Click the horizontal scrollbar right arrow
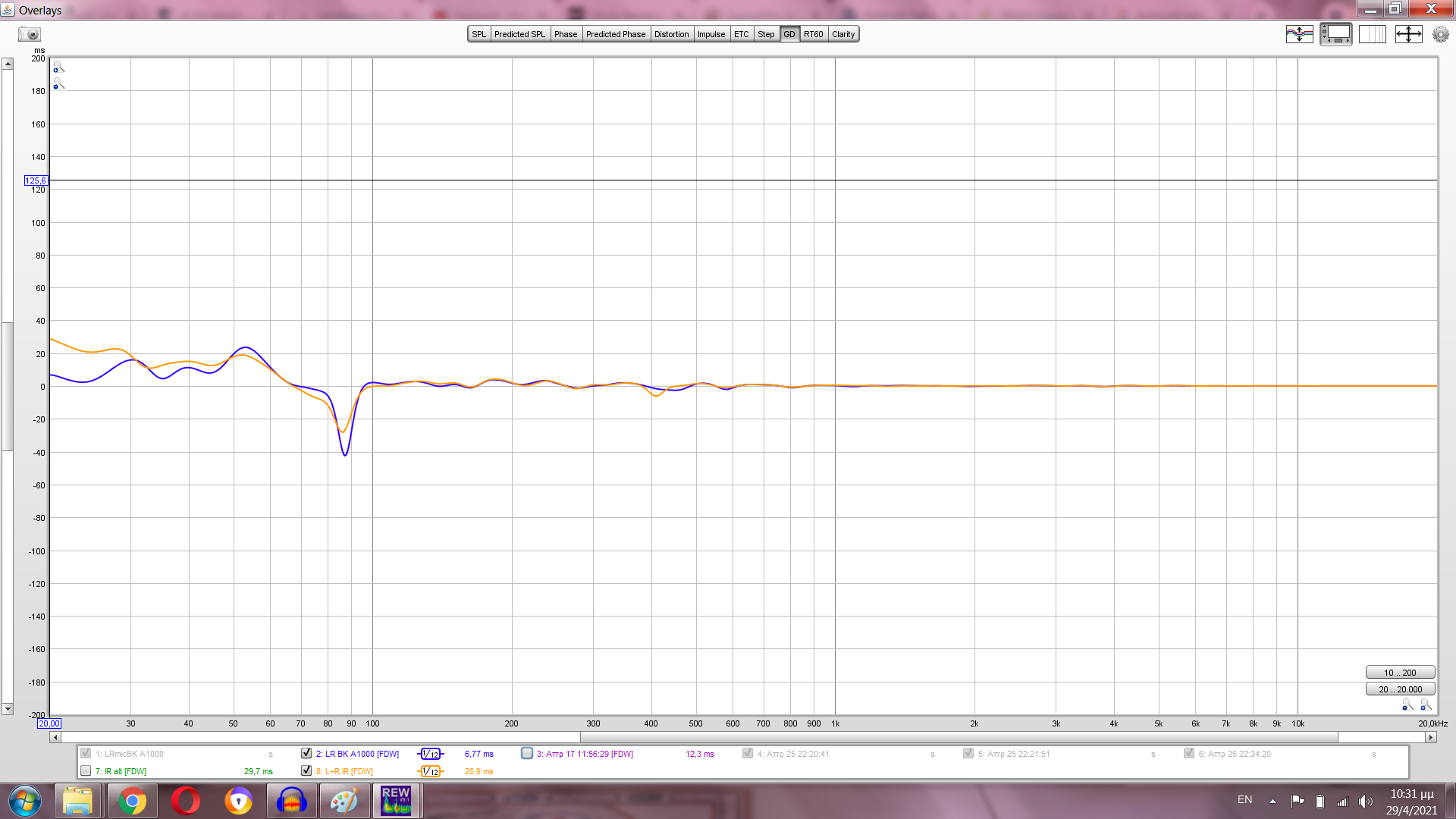This screenshot has width=1456, height=819. pos(1431,737)
